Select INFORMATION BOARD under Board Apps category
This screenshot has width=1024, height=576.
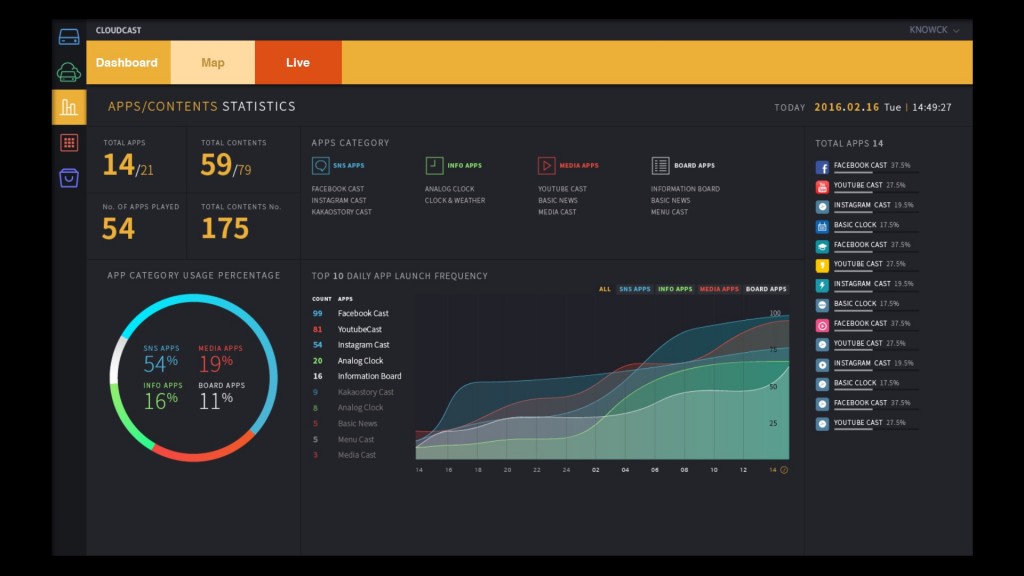pyautogui.click(x=685, y=189)
